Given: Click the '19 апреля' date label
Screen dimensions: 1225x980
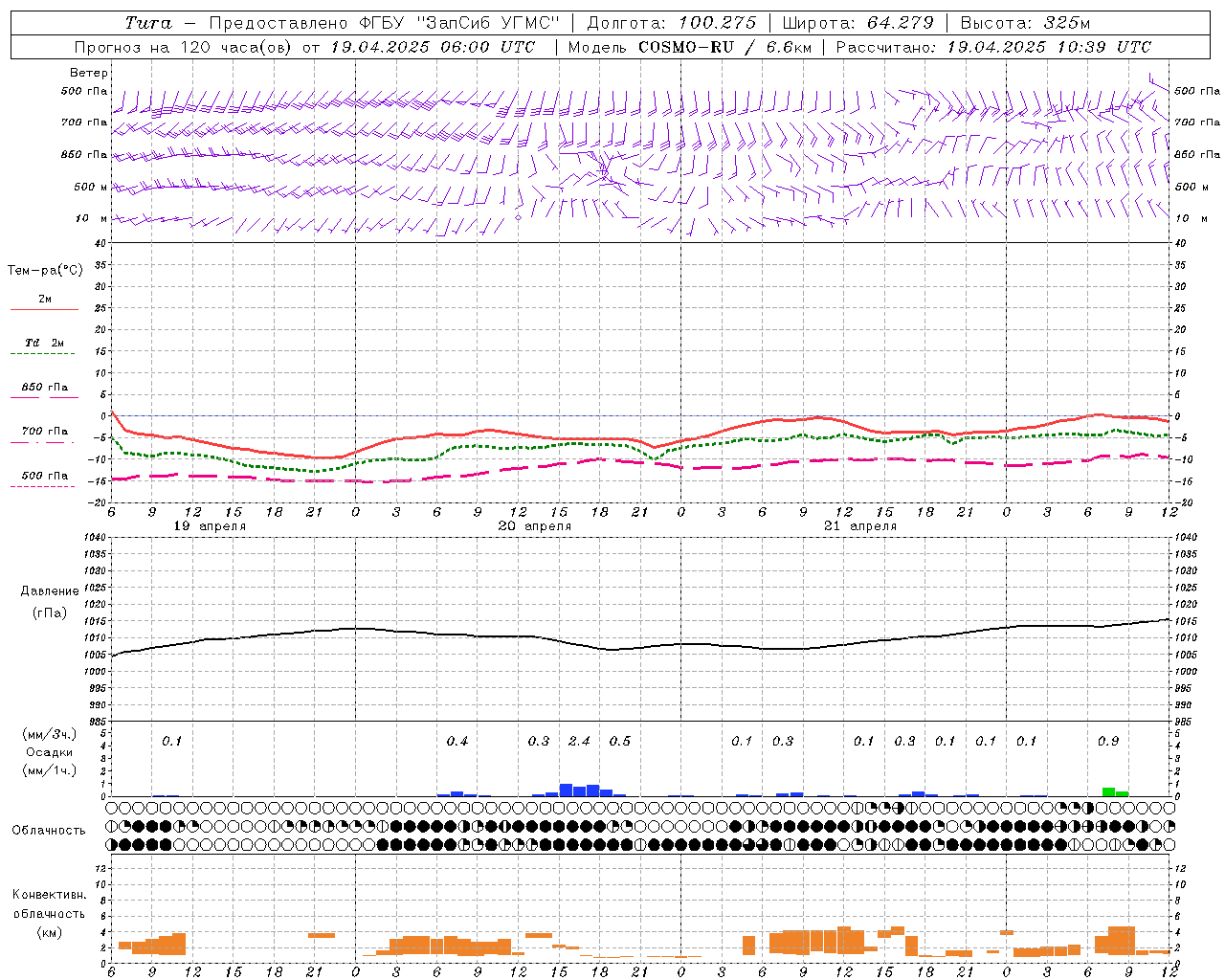Looking at the screenshot, I should (210, 526).
